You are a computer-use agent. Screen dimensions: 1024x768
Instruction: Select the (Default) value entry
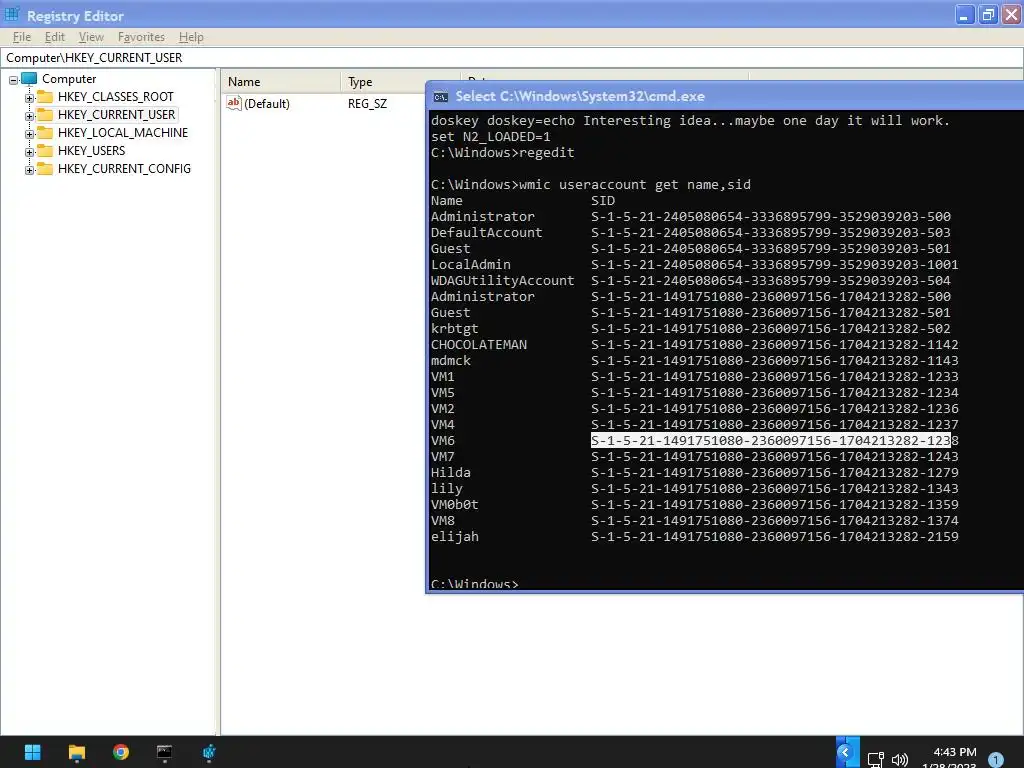tap(266, 104)
